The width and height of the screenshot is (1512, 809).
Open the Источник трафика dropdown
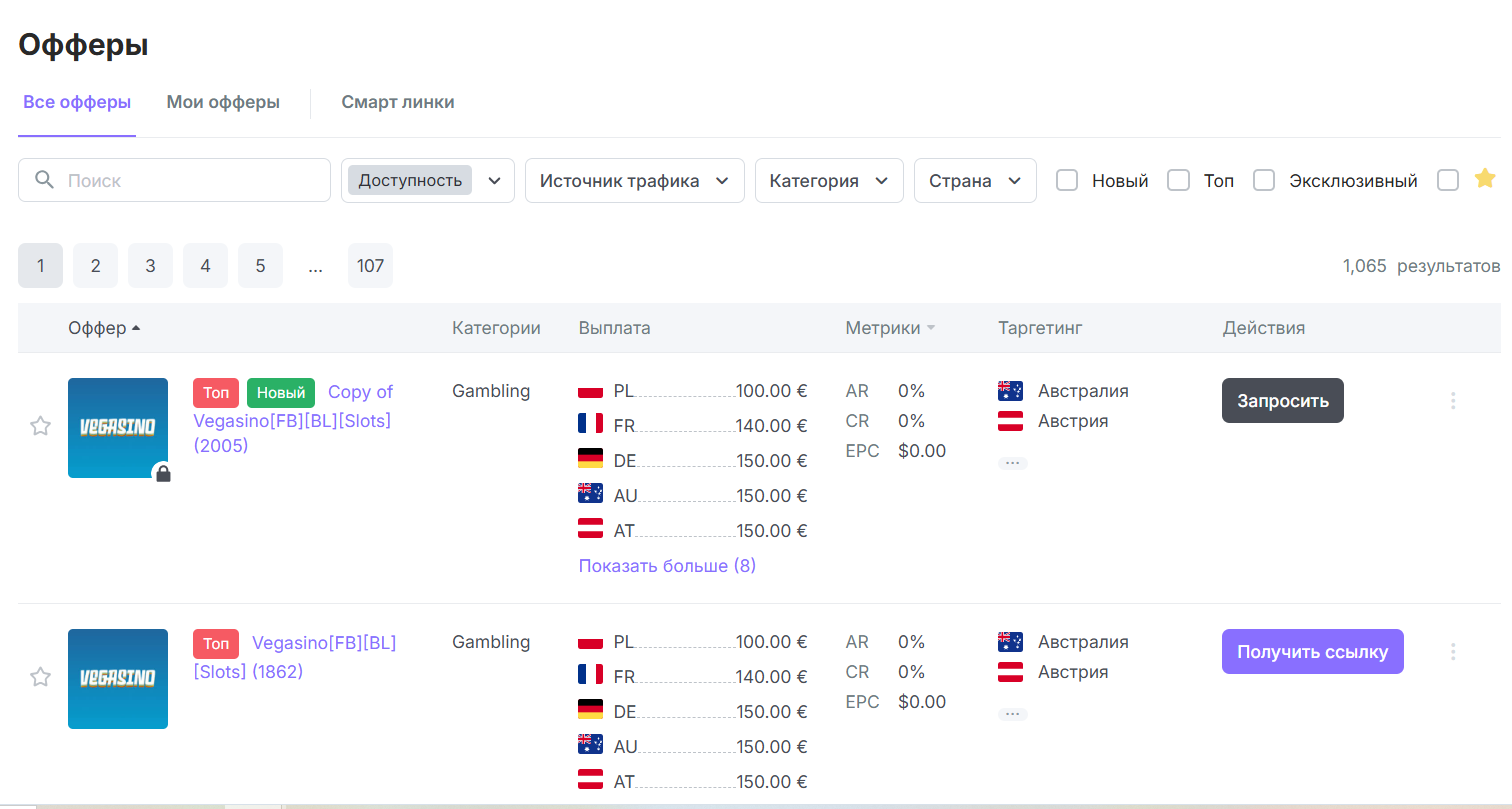click(x=634, y=181)
